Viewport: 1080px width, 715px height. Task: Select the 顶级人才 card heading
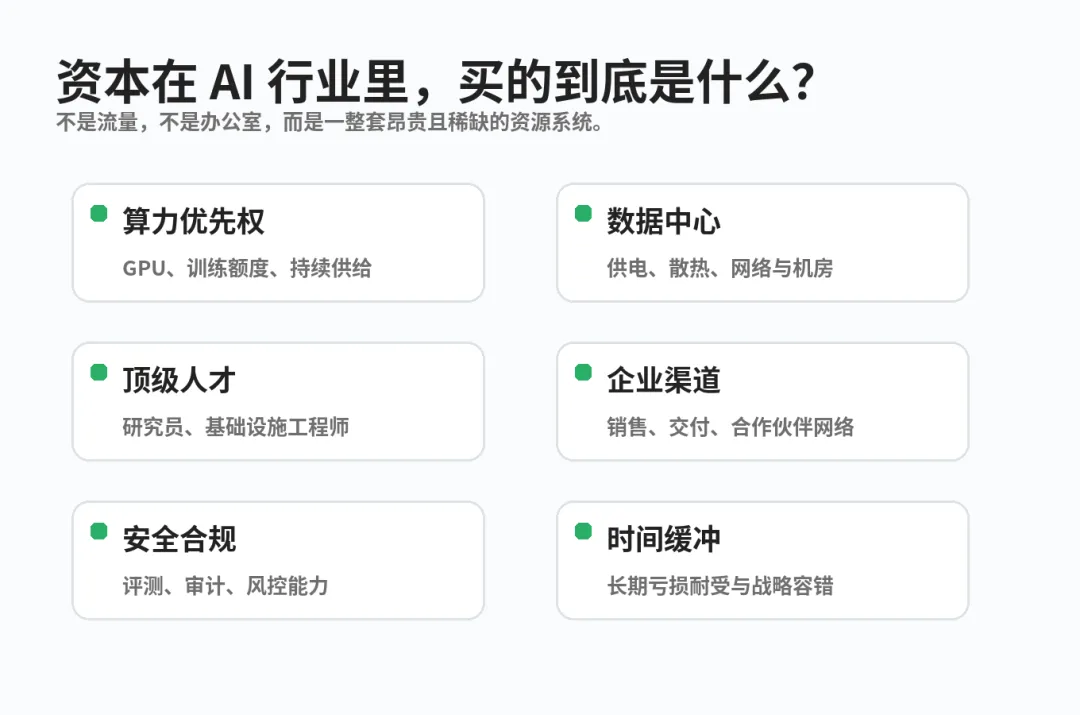point(179,380)
